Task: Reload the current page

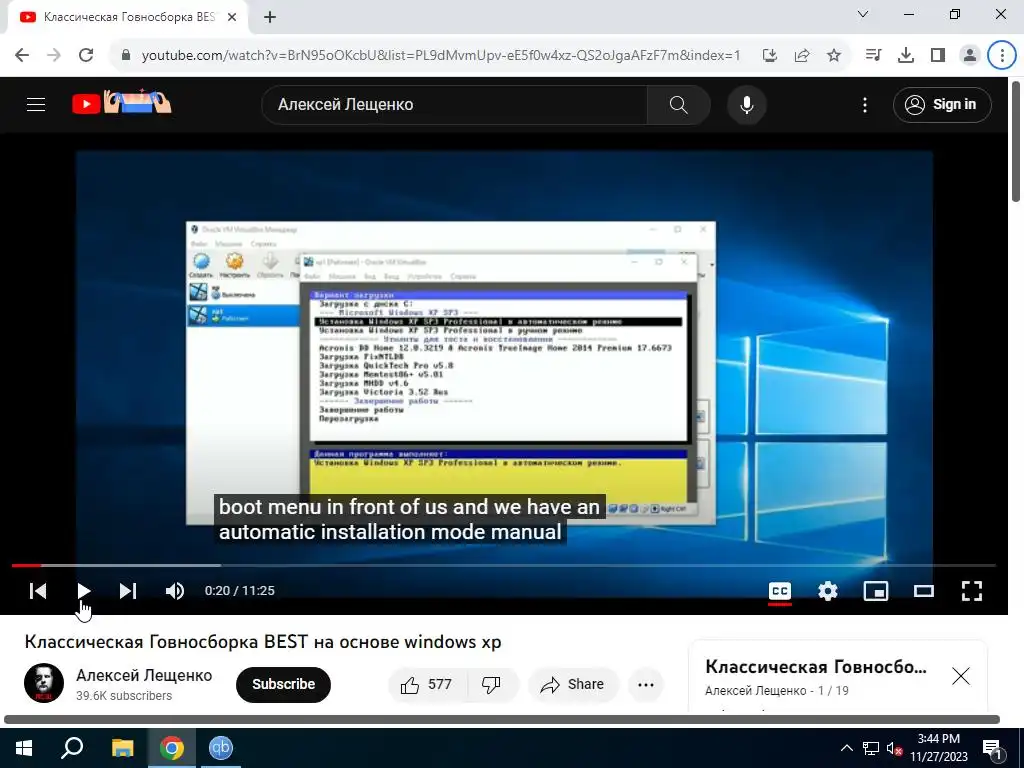Action: pos(86,56)
